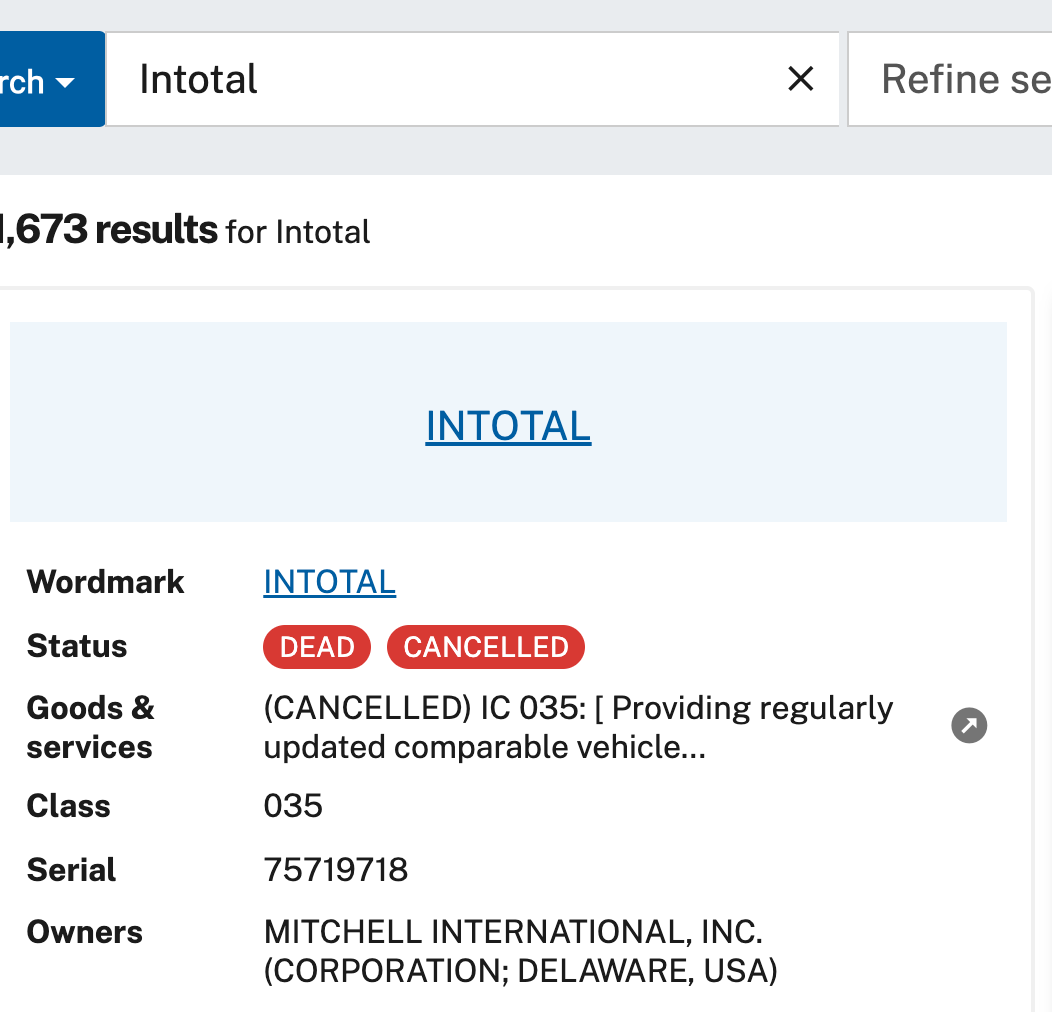Image resolution: width=1052 pixels, height=1012 pixels.
Task: Click the serial number 75719718
Action: tap(336, 870)
